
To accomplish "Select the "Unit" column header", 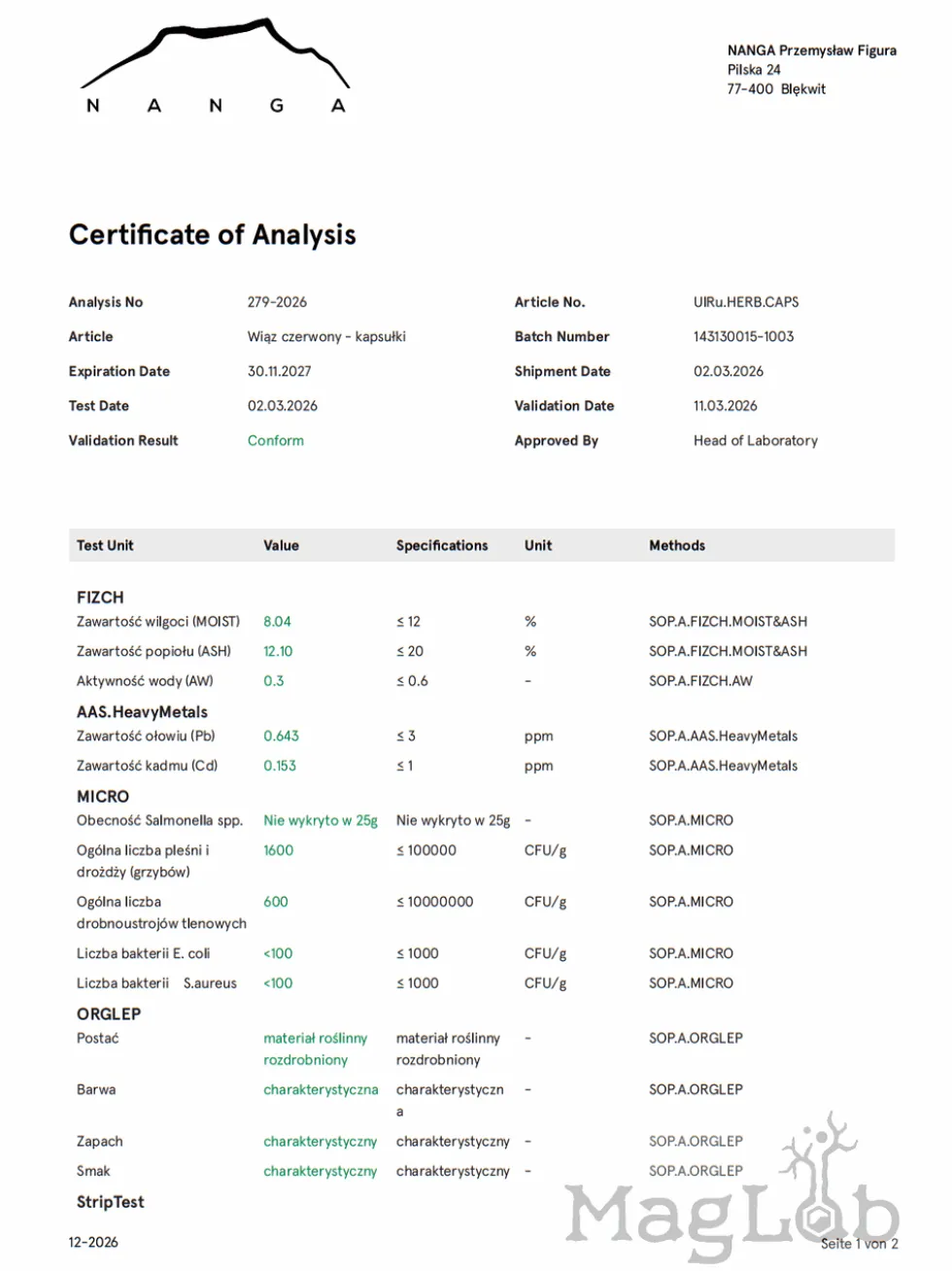I will coord(538,546).
